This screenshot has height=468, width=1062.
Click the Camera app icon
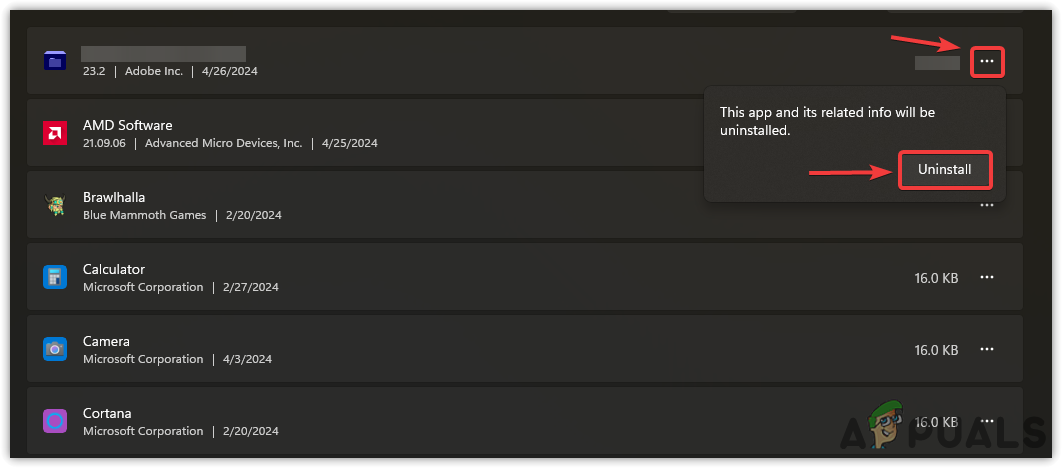(55, 350)
